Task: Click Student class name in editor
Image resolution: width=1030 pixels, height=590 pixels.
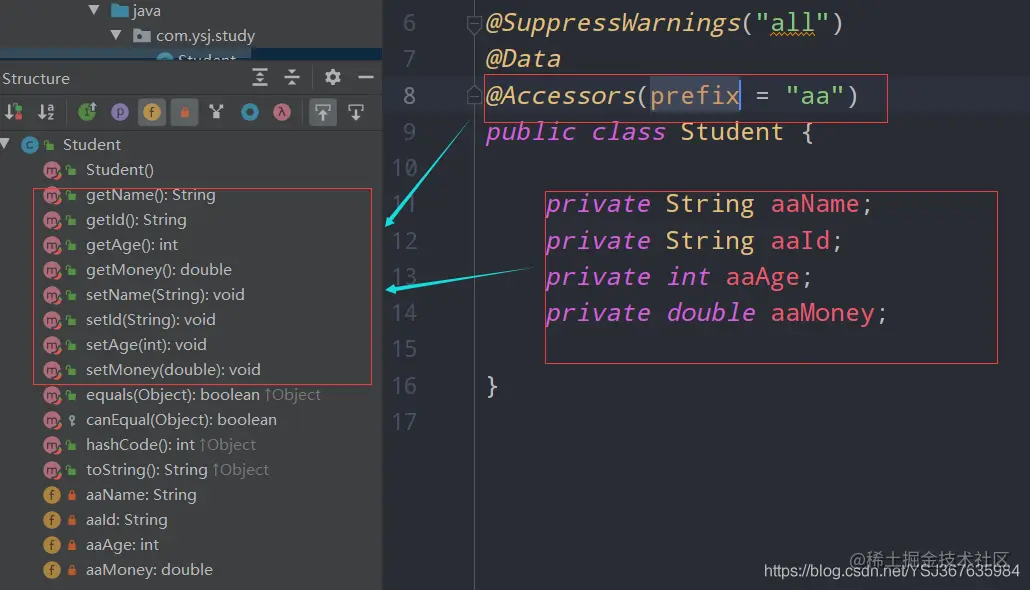Action: 732,132
